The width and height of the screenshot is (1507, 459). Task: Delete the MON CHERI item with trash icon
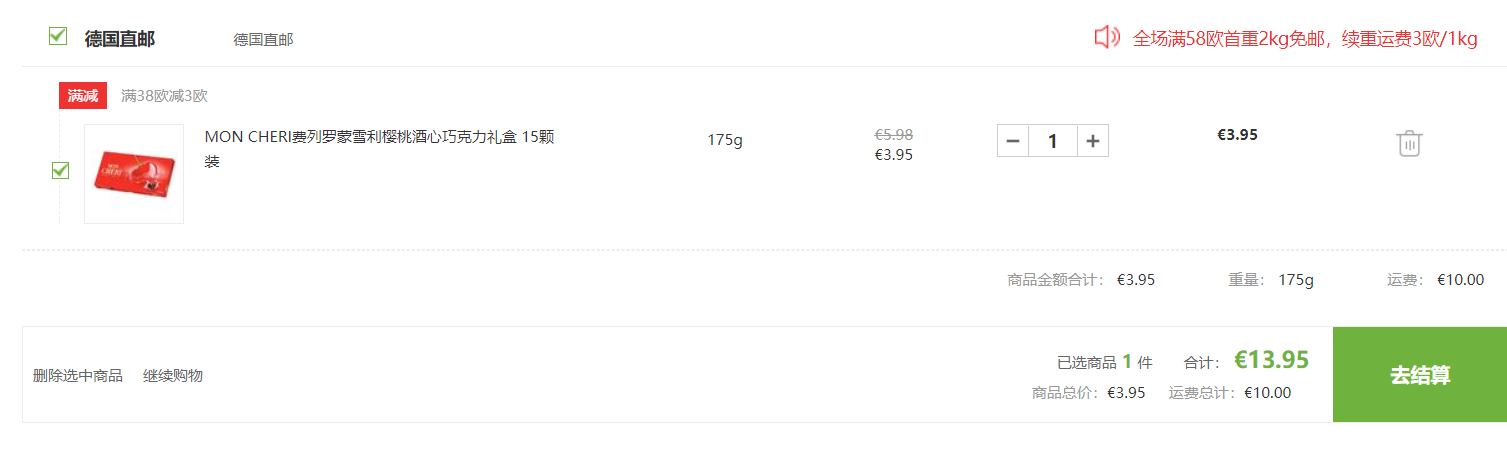pos(1409,143)
